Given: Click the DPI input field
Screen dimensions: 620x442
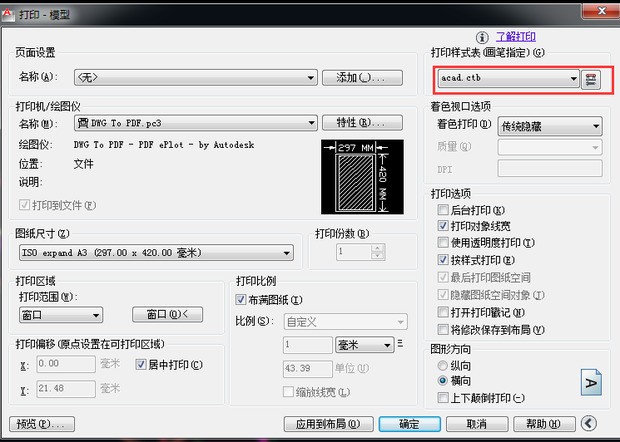Looking at the screenshot, I should tap(550, 169).
